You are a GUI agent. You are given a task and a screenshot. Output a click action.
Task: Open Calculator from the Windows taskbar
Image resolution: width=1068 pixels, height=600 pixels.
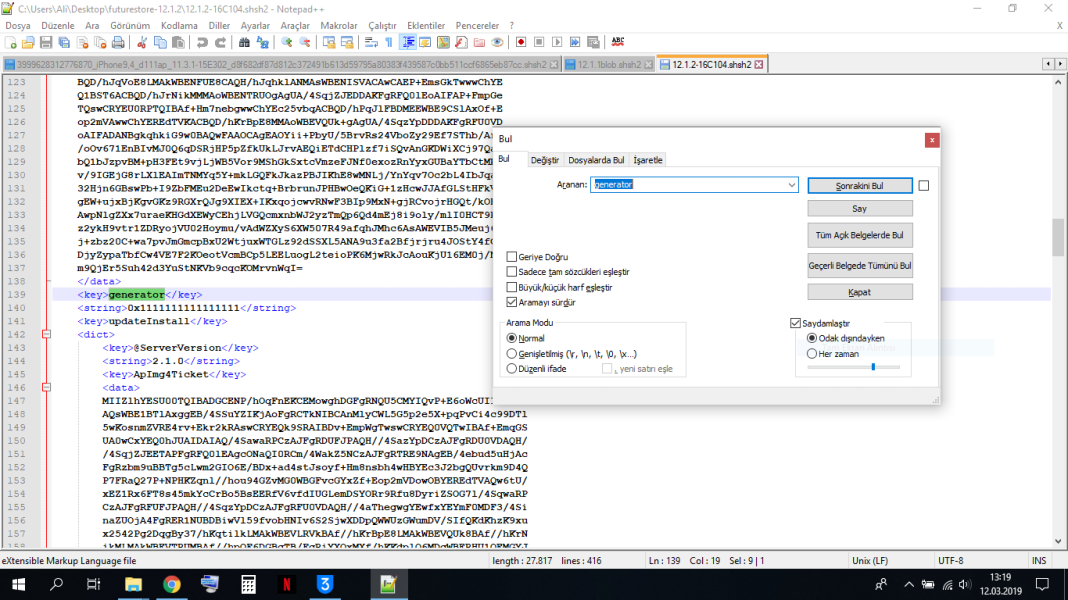coord(248,583)
